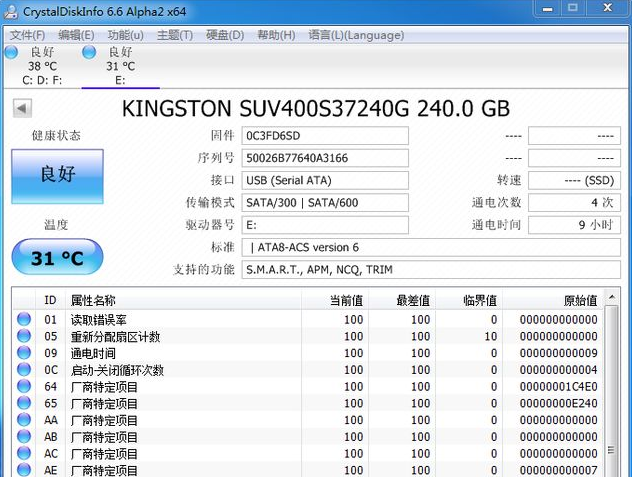
Task: Click the 原始值 column header
Action: pyautogui.click(x=552, y=300)
